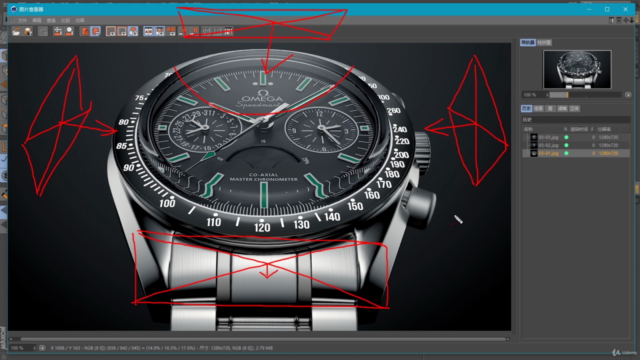Select the 历史 history tab

click(527, 109)
